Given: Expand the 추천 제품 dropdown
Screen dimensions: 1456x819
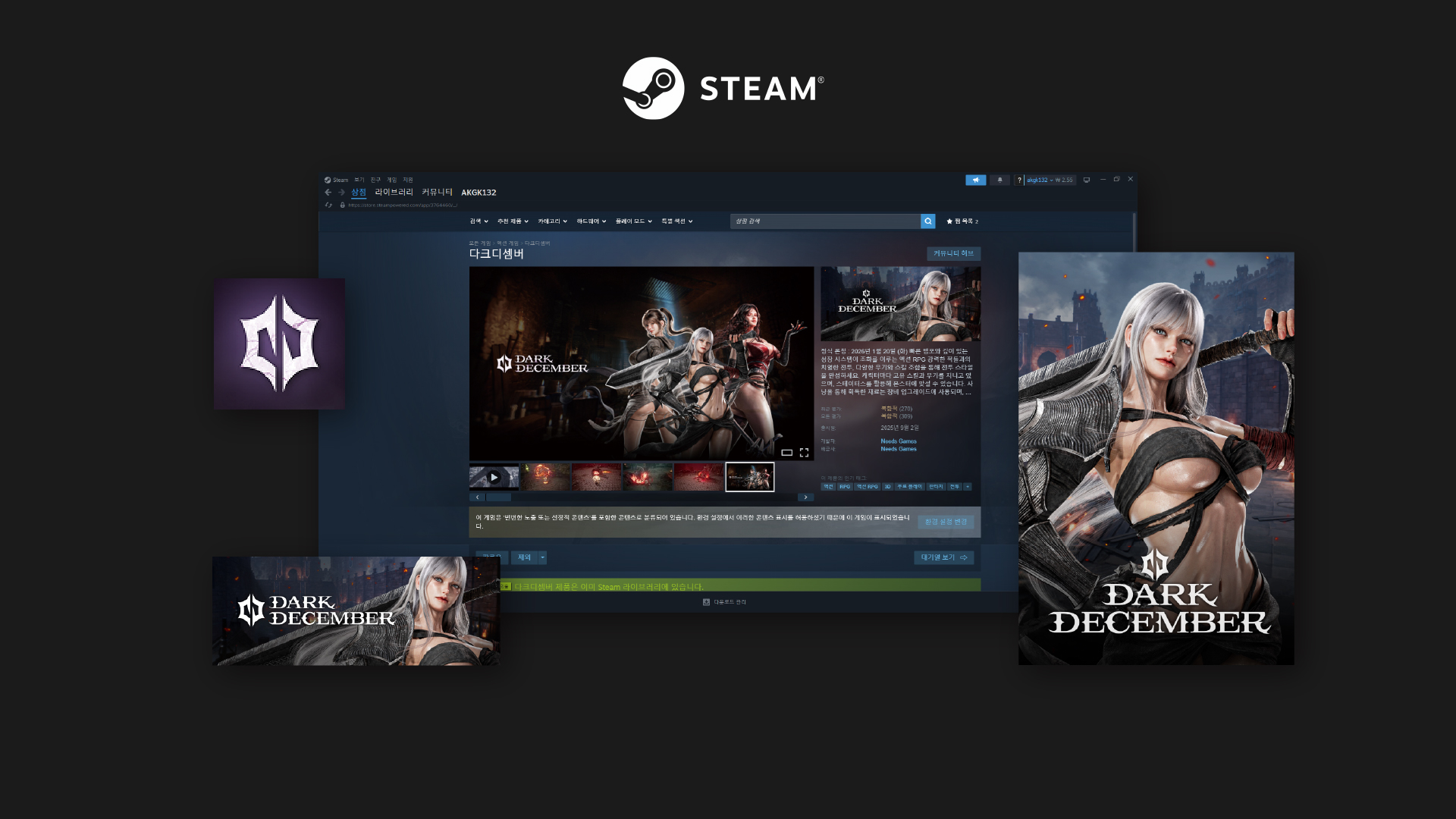Looking at the screenshot, I should 513,221.
